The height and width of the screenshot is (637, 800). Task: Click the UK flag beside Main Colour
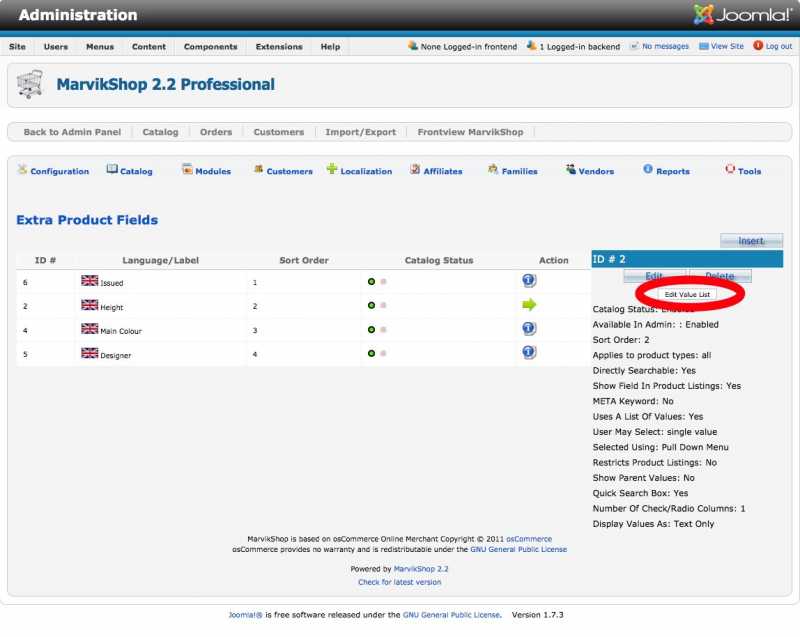tap(89, 329)
